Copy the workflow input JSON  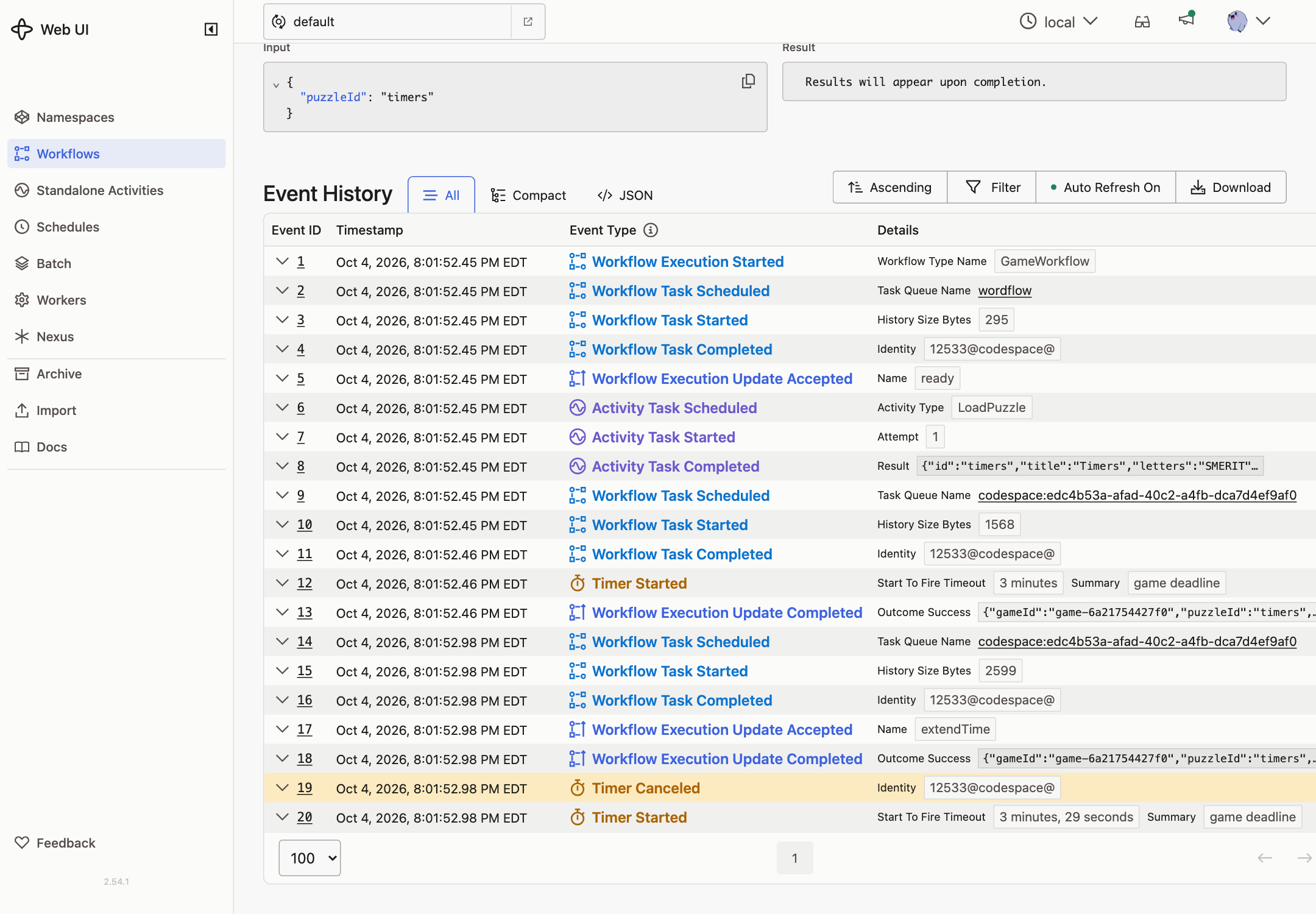[x=748, y=81]
